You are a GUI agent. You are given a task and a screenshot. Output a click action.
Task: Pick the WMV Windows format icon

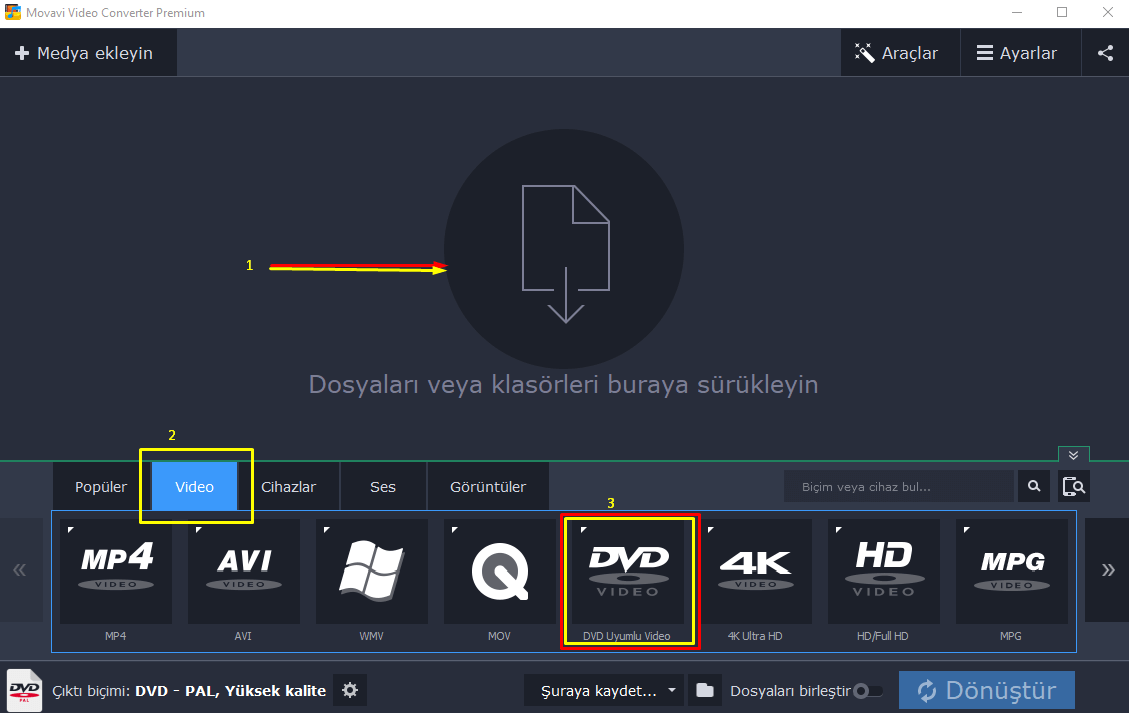tap(372, 571)
